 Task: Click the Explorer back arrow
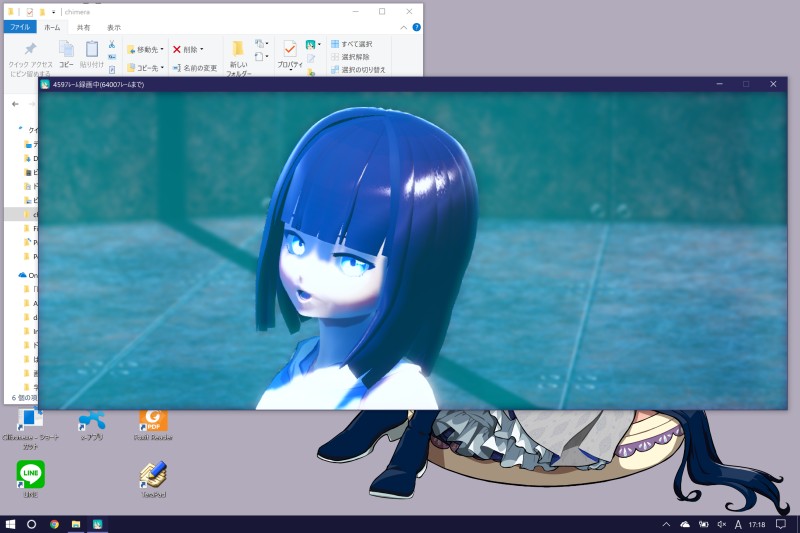[15, 104]
